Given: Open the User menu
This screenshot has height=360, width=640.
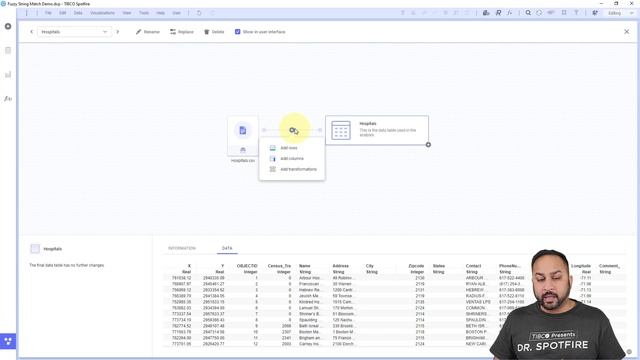Looking at the screenshot, I should tap(176, 13).
